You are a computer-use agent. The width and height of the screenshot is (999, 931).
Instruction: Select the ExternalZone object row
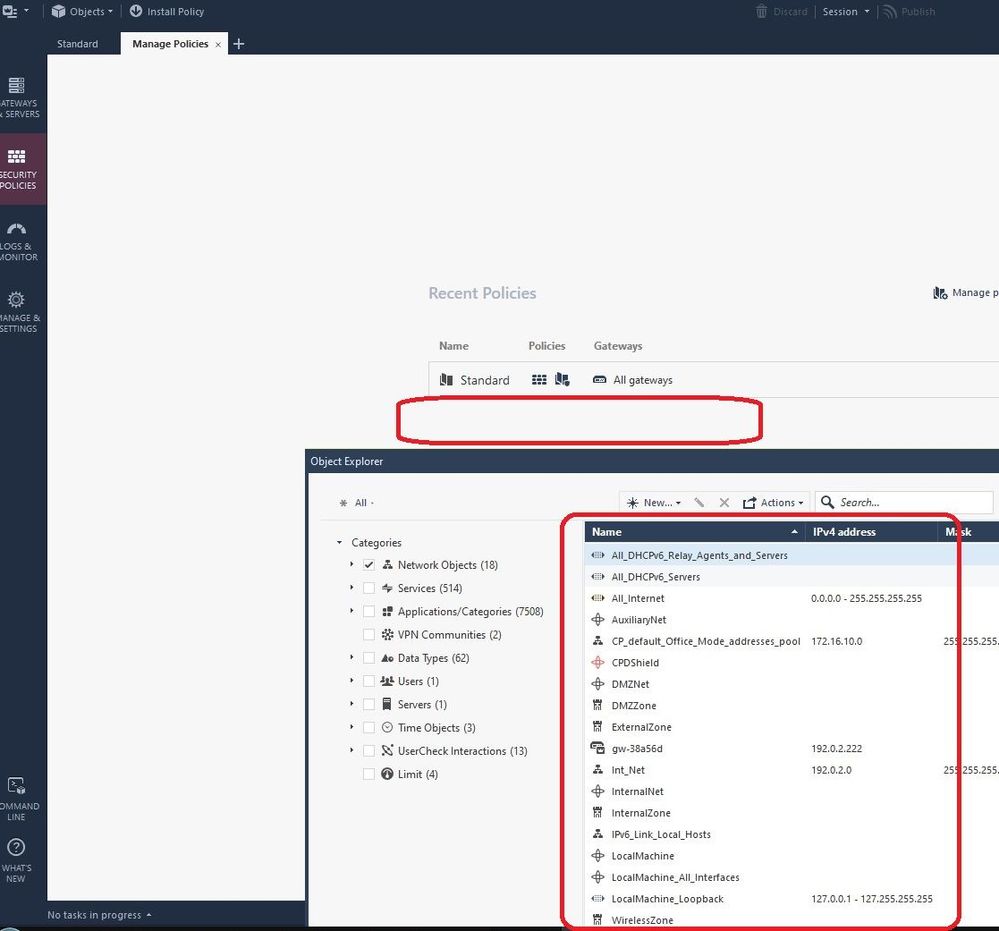coord(791,727)
